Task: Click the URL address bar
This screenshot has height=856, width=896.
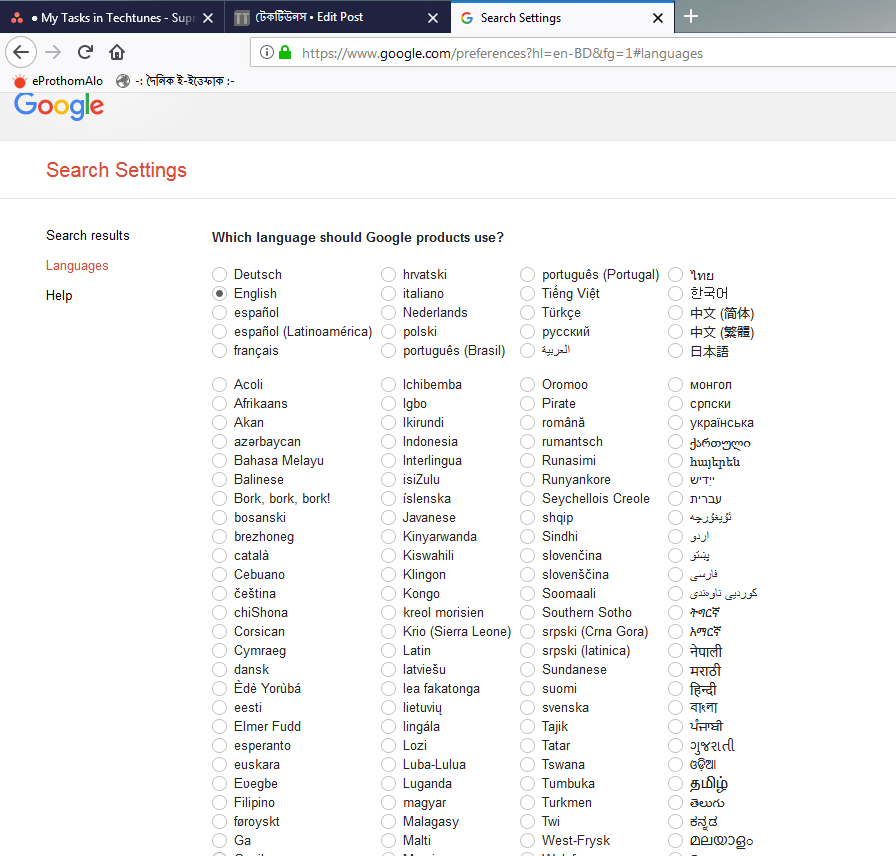Action: (x=573, y=53)
